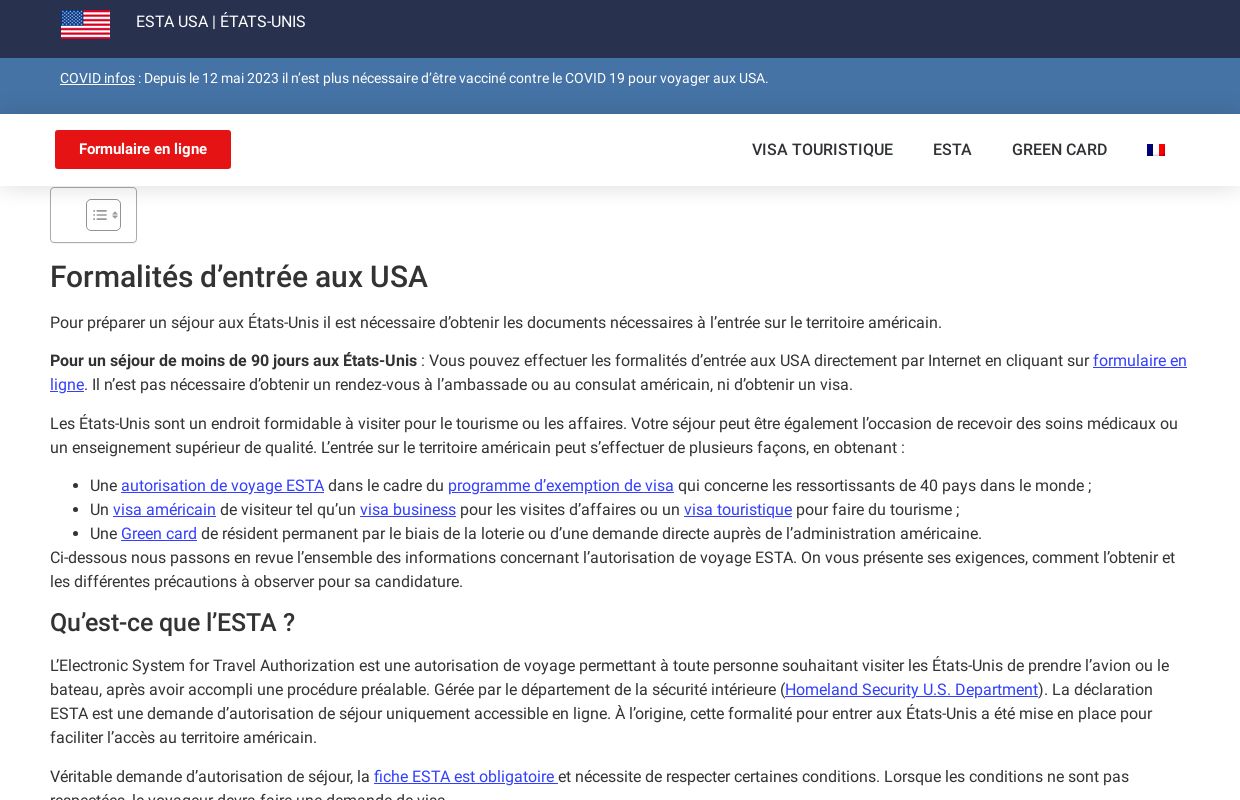Visit the Homeland Security U.S. Department link
1240x800 pixels.
[x=911, y=690]
